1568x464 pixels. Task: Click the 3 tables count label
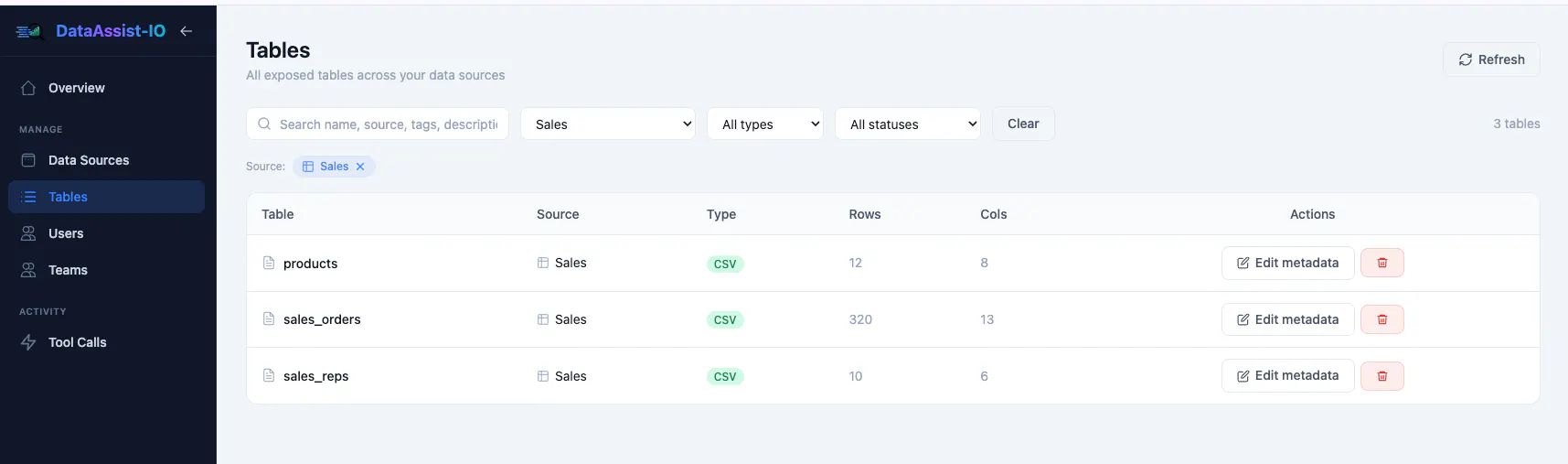[1517, 124]
